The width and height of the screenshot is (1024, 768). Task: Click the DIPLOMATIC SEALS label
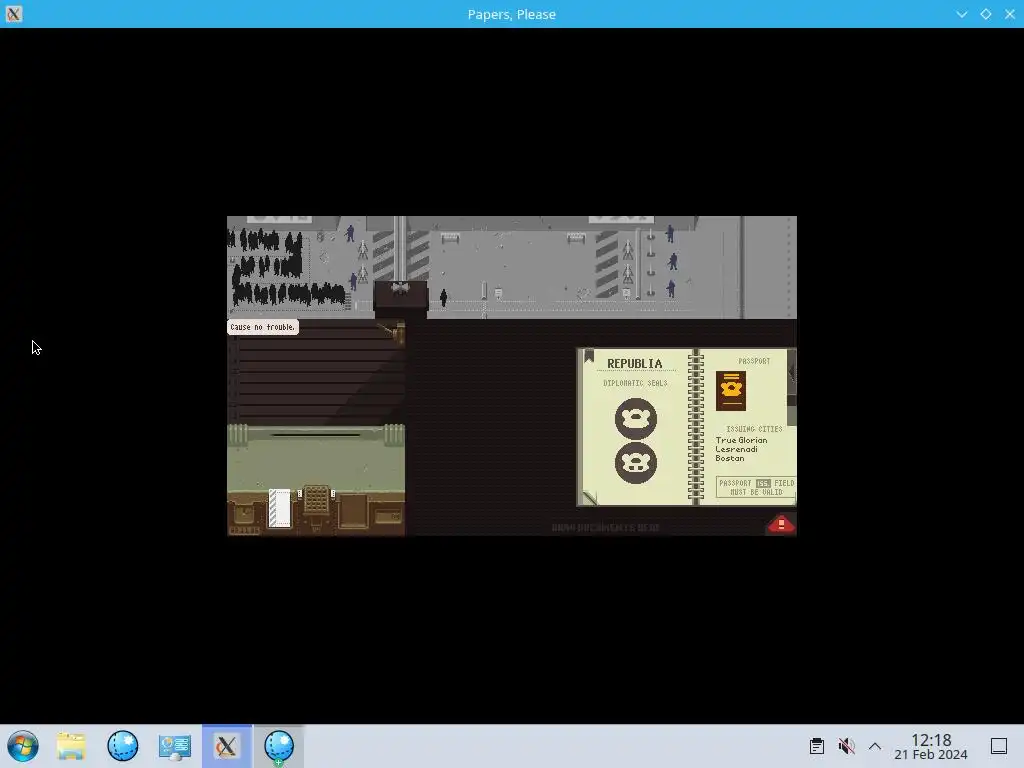coord(635,383)
